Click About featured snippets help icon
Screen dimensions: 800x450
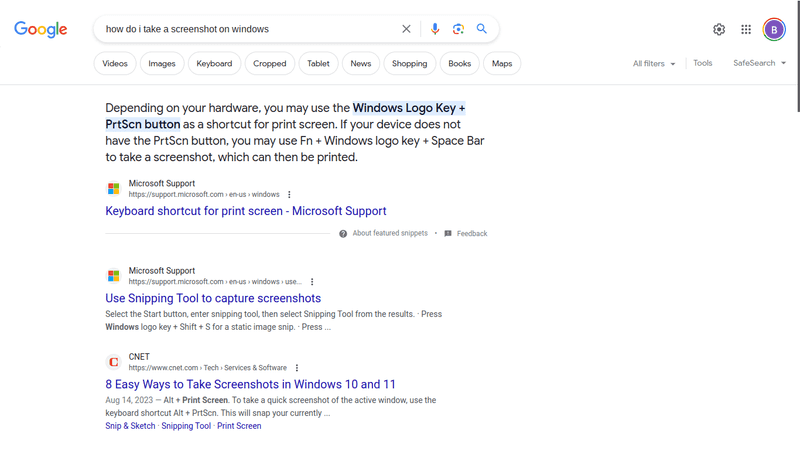click(343, 234)
